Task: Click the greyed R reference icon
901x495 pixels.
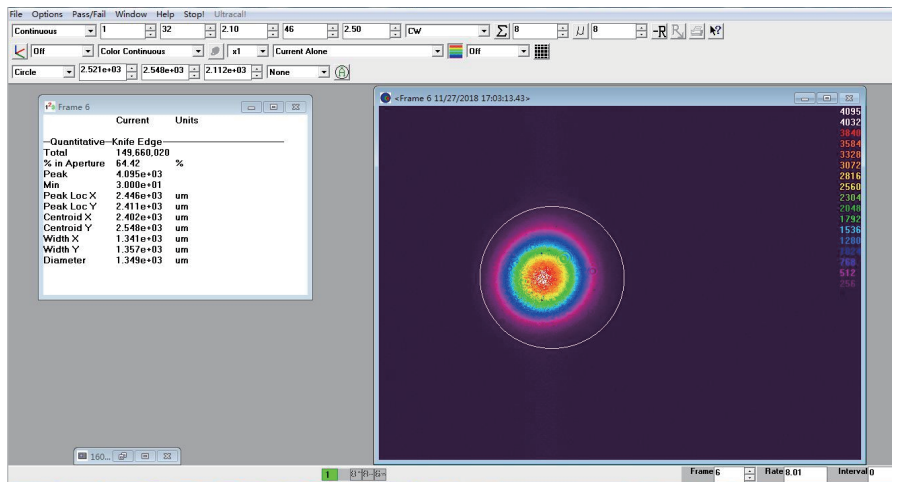Action: pyautogui.click(x=678, y=31)
